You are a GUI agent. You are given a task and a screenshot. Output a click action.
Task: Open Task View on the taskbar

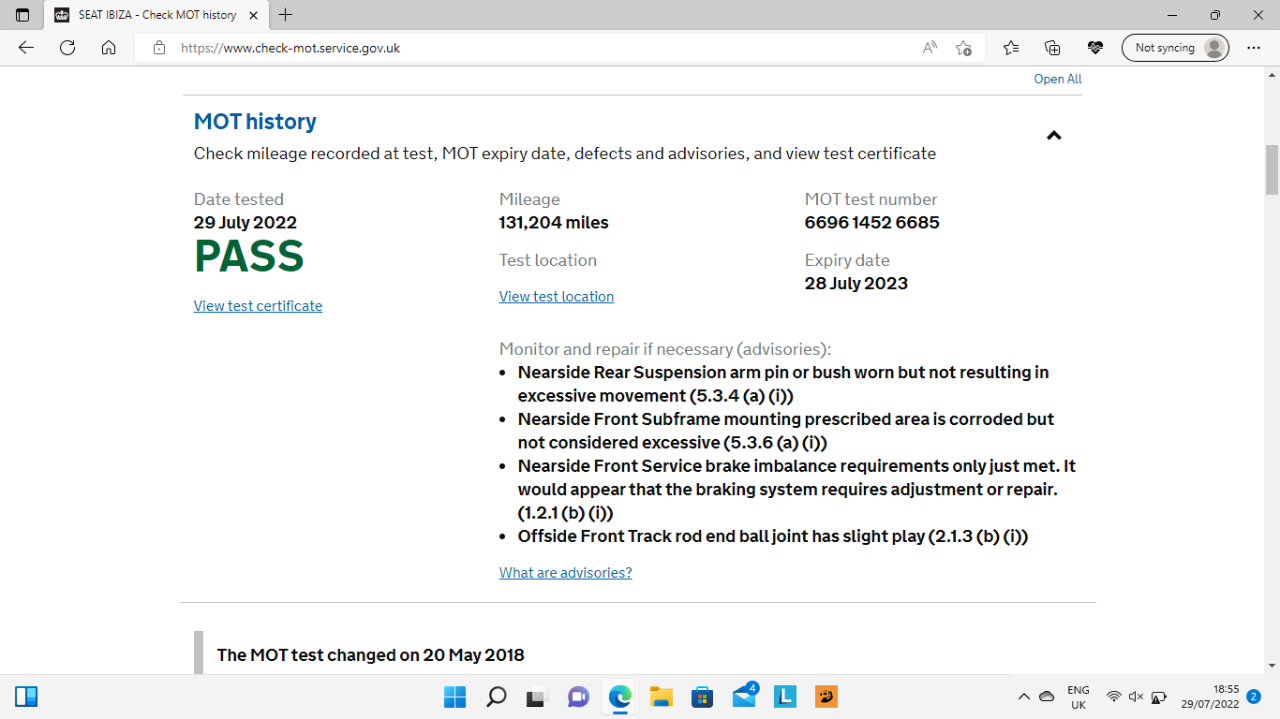pos(537,697)
